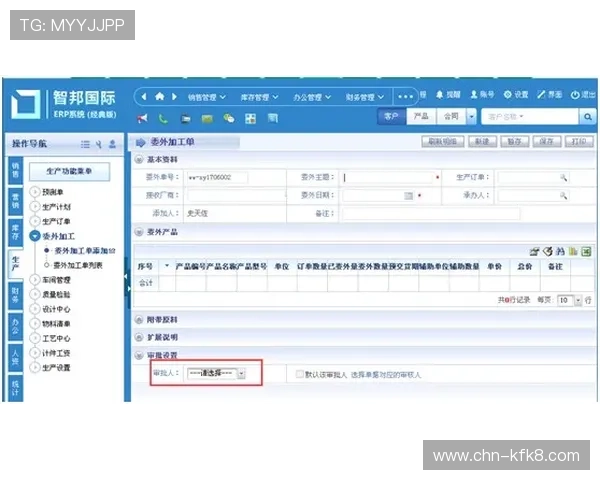Open the 办公管理 dropdown menu
The width and height of the screenshot is (600, 480).
(x=312, y=97)
